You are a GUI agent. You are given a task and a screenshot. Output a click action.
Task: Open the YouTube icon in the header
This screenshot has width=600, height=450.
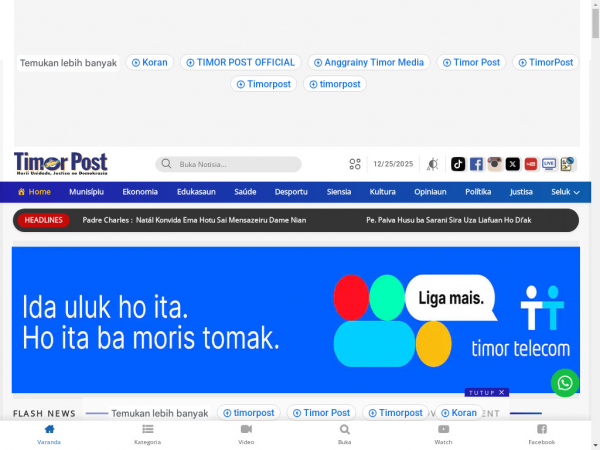pos(531,164)
